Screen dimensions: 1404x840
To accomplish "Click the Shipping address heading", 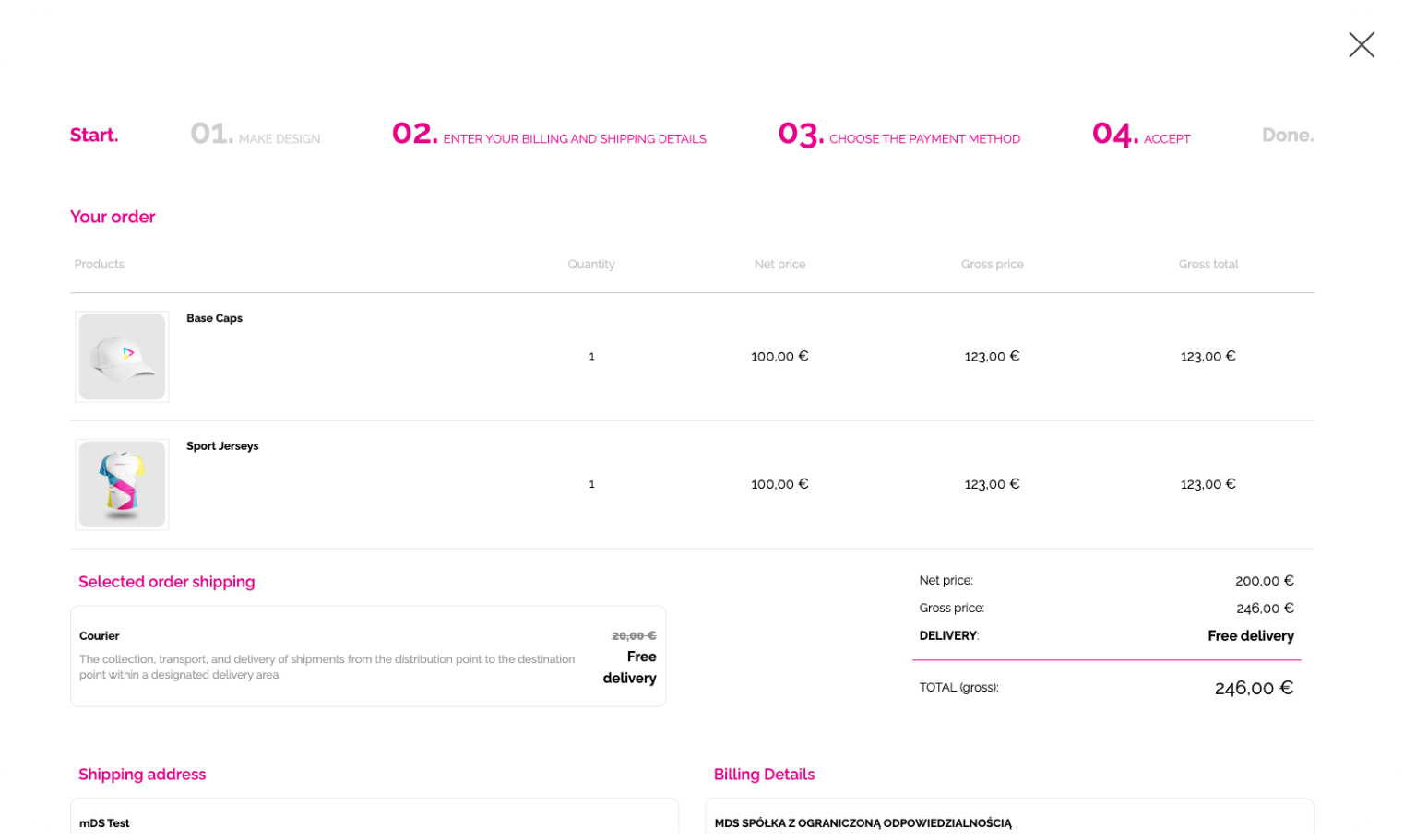I will point(142,775).
